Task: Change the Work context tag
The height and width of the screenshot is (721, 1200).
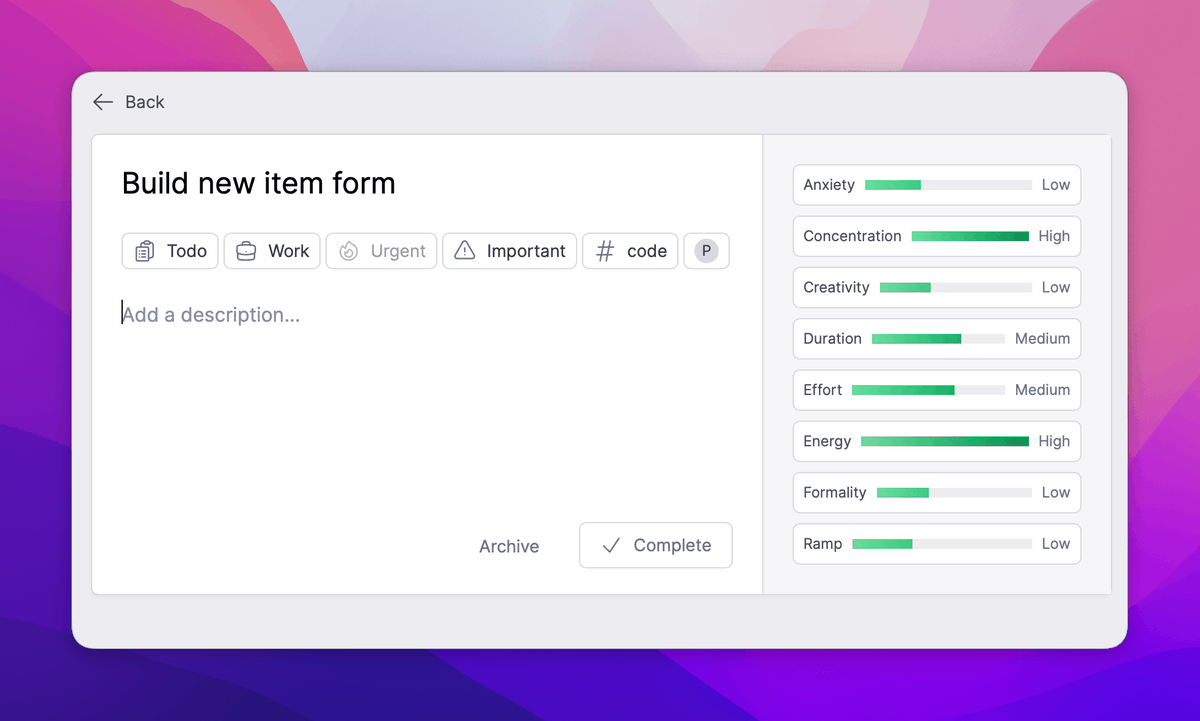Action: pyautogui.click(x=272, y=251)
